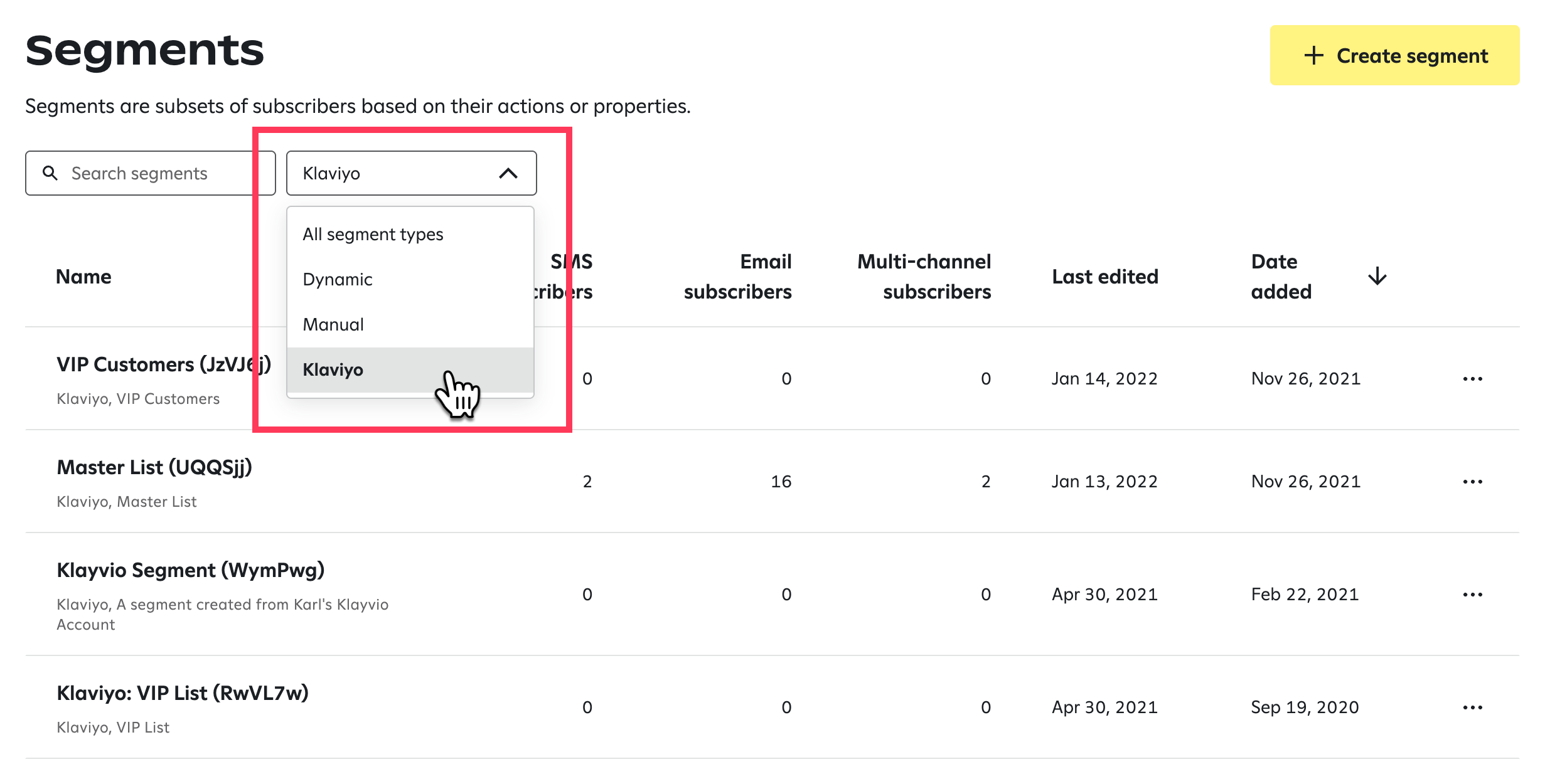Open Master List (UQQSjj) segment

pyautogui.click(x=154, y=467)
